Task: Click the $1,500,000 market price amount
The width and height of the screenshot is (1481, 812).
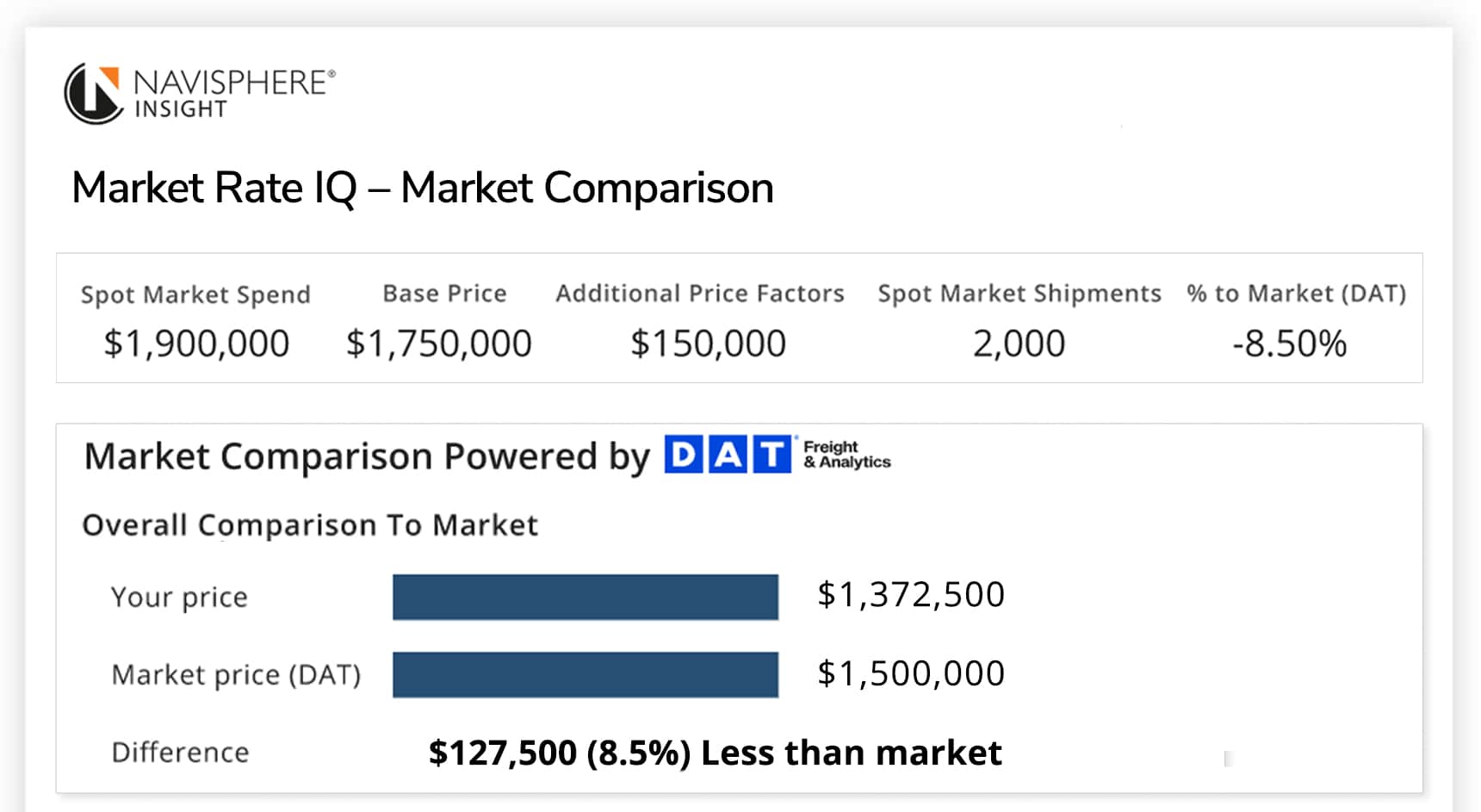Action: 910,673
